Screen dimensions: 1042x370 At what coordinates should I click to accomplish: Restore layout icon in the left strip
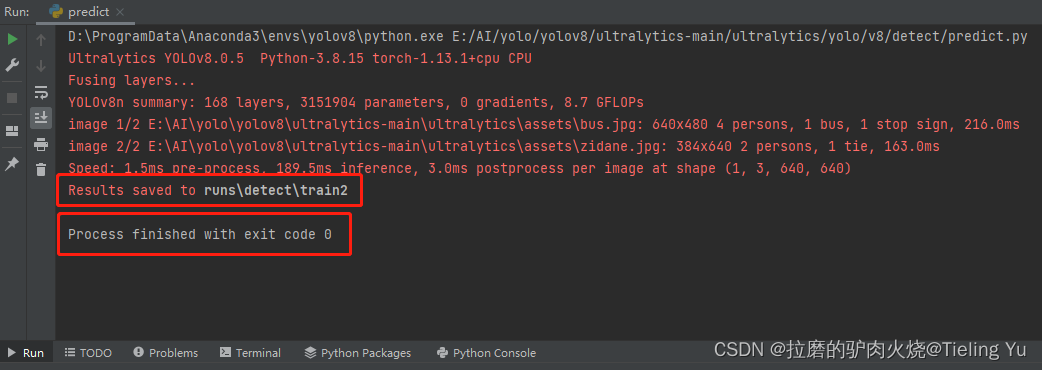pos(12,131)
